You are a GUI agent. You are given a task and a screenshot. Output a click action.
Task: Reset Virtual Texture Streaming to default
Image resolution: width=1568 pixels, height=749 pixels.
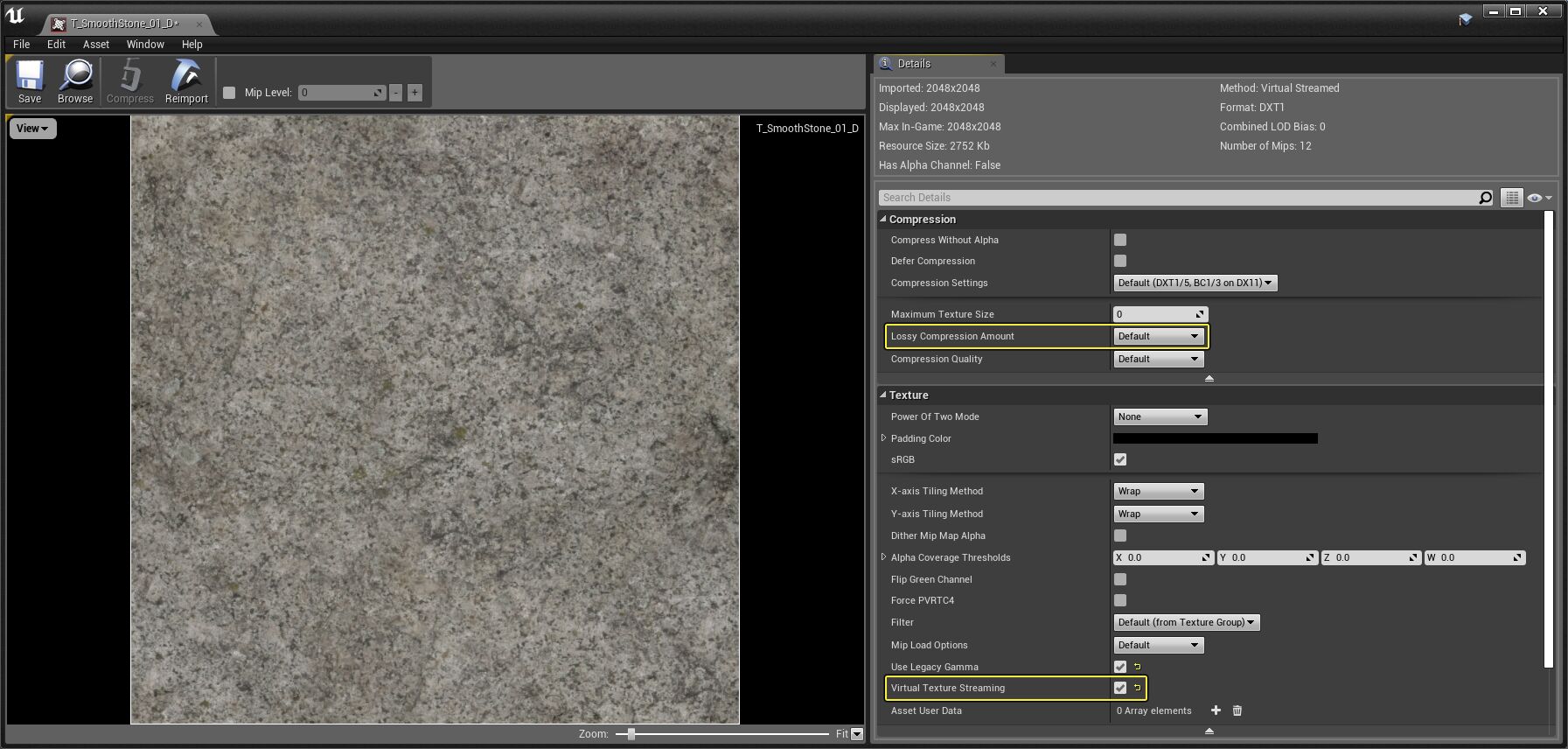point(1138,688)
